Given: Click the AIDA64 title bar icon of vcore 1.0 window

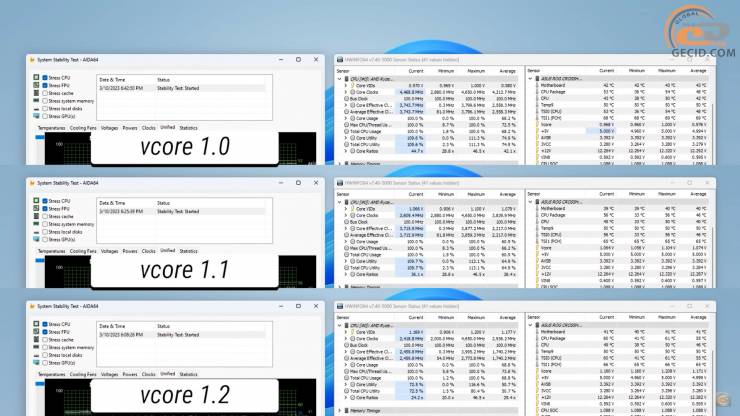Looking at the screenshot, I should 32,60.
